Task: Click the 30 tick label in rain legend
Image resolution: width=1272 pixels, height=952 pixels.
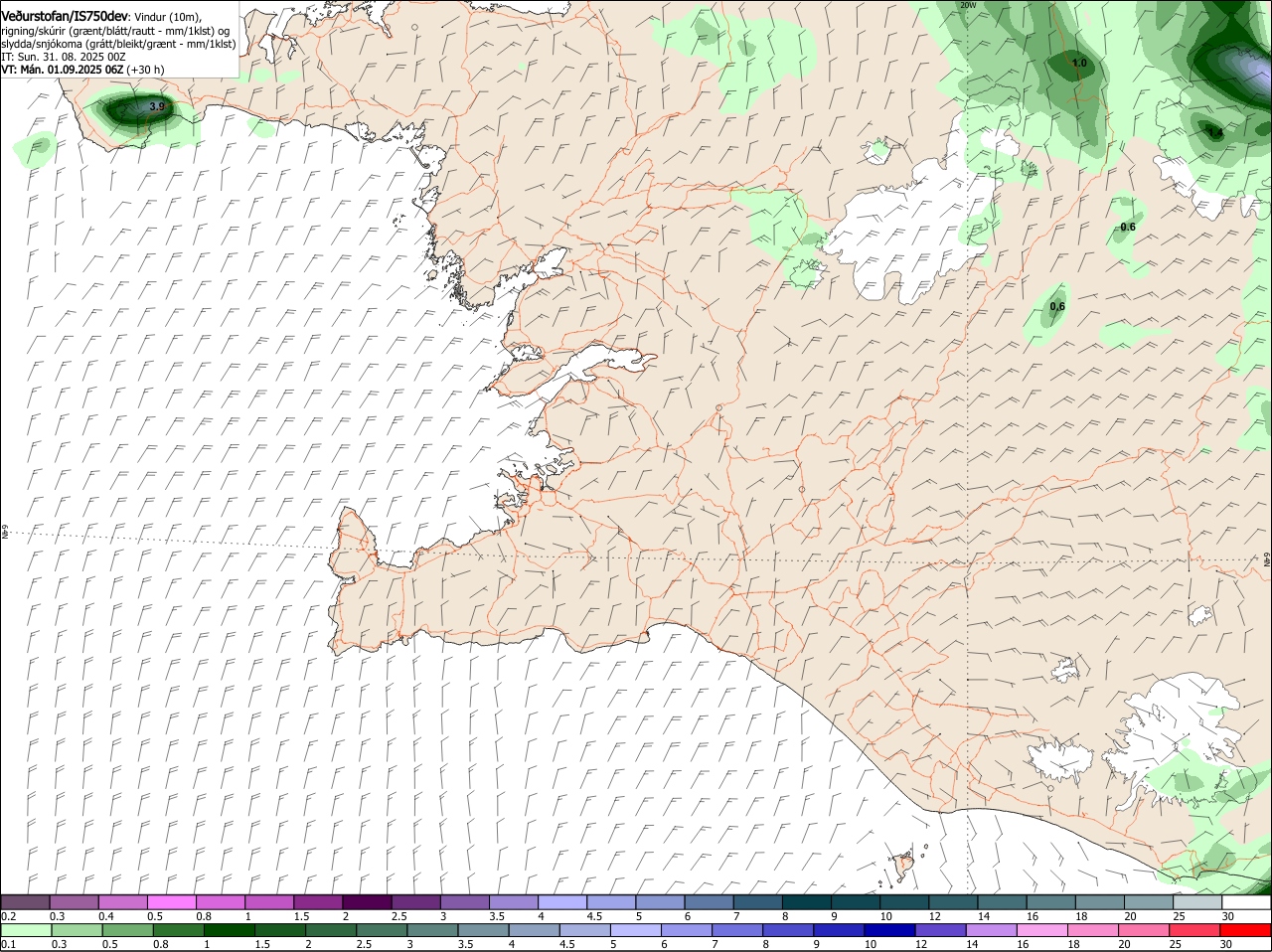Action: point(1227,945)
